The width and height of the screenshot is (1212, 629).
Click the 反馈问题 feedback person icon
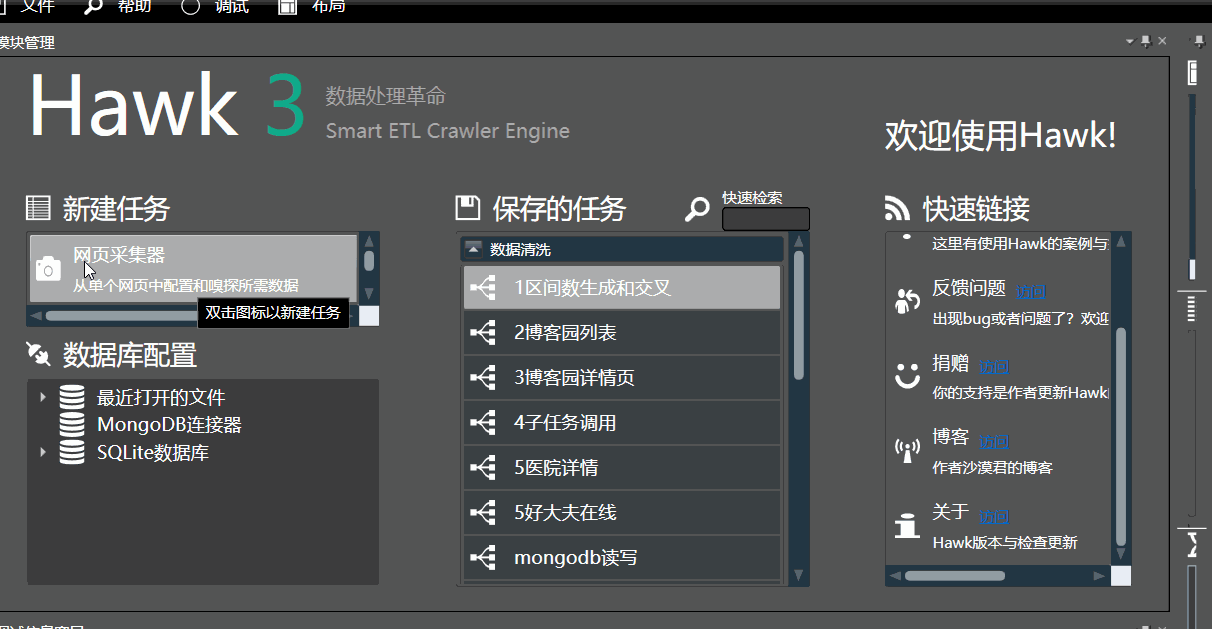point(907,300)
